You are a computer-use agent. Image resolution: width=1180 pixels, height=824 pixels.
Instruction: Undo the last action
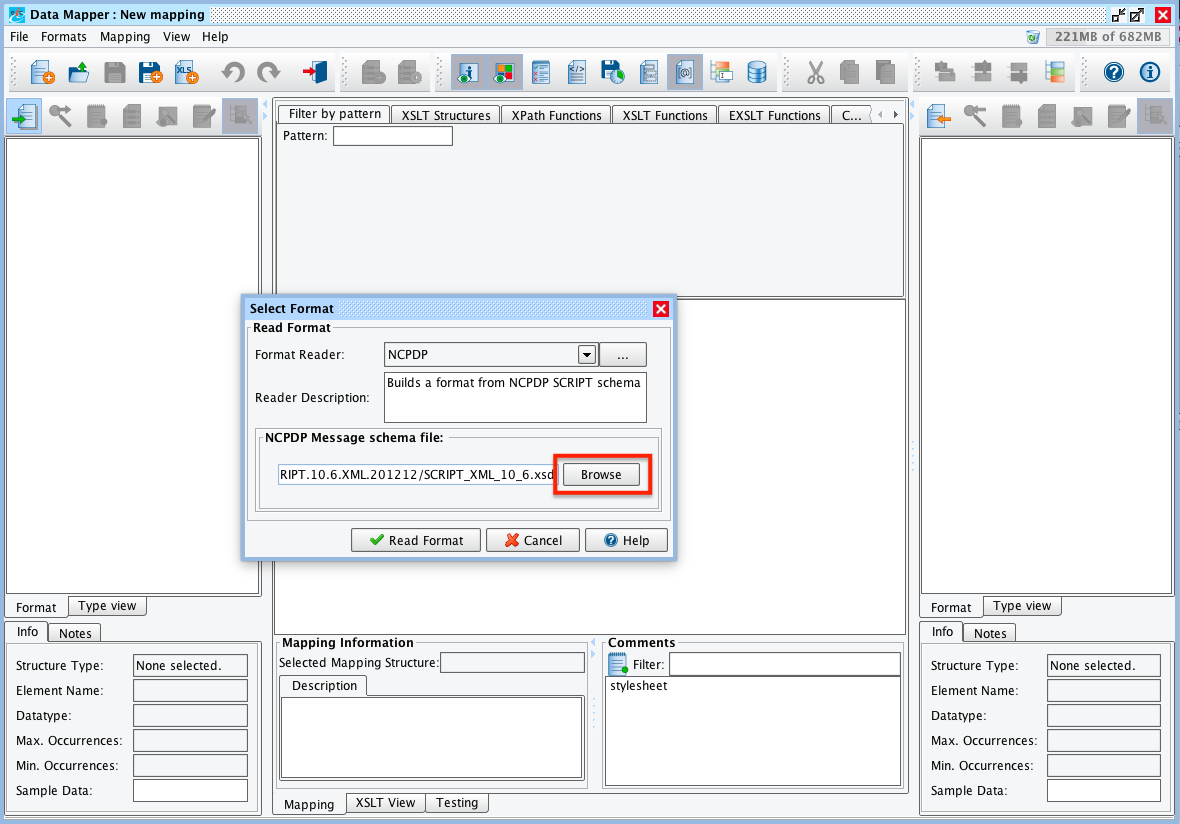tap(233, 72)
